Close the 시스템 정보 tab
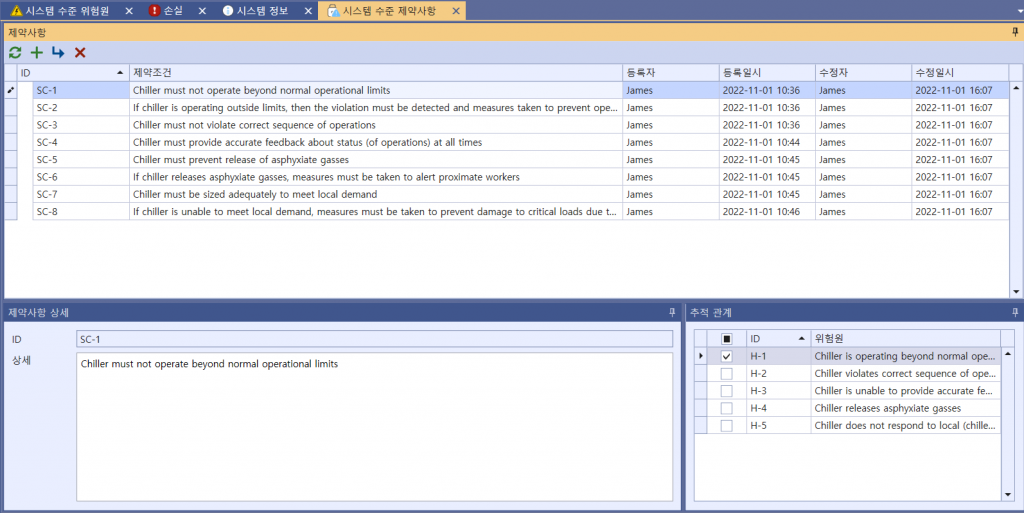1024x513 pixels. tap(303, 11)
